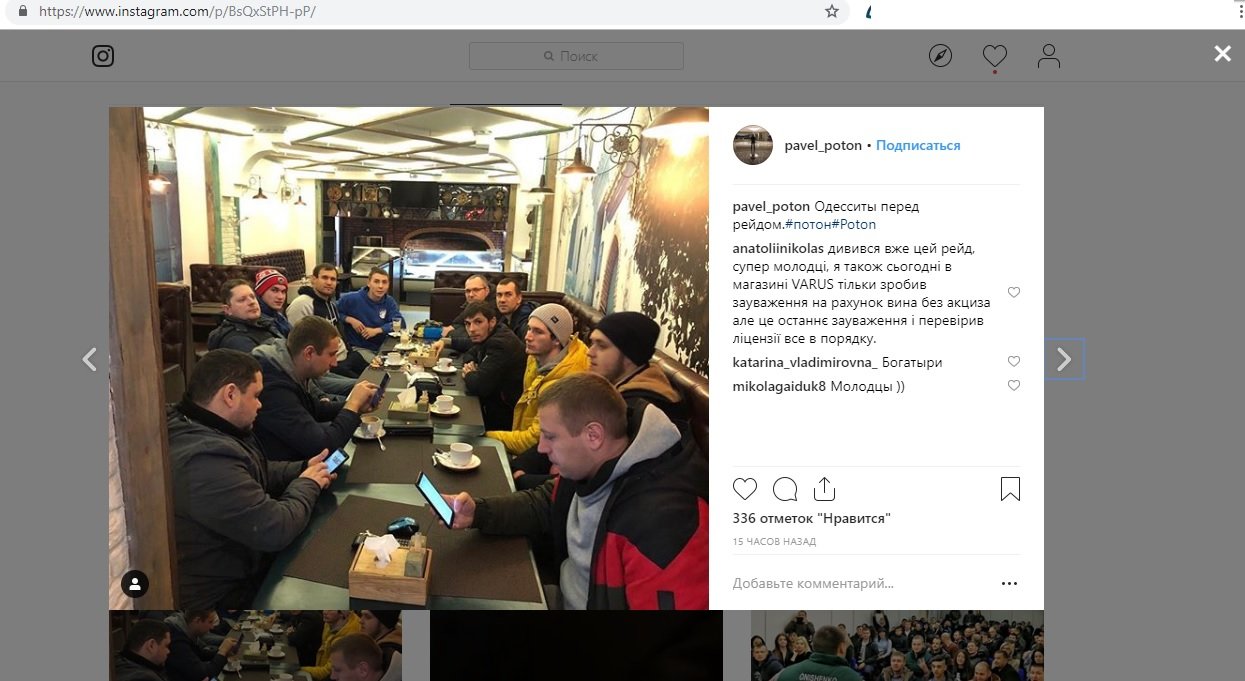Open the comment bubble icon
Image resolution: width=1245 pixels, height=681 pixels.
(785, 489)
